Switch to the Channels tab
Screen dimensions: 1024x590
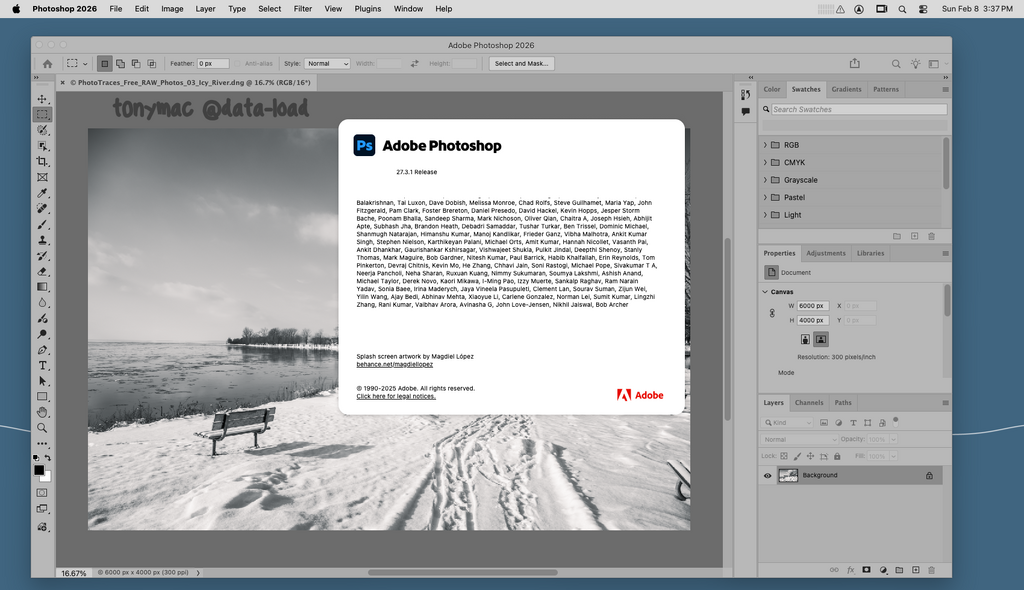click(x=809, y=403)
